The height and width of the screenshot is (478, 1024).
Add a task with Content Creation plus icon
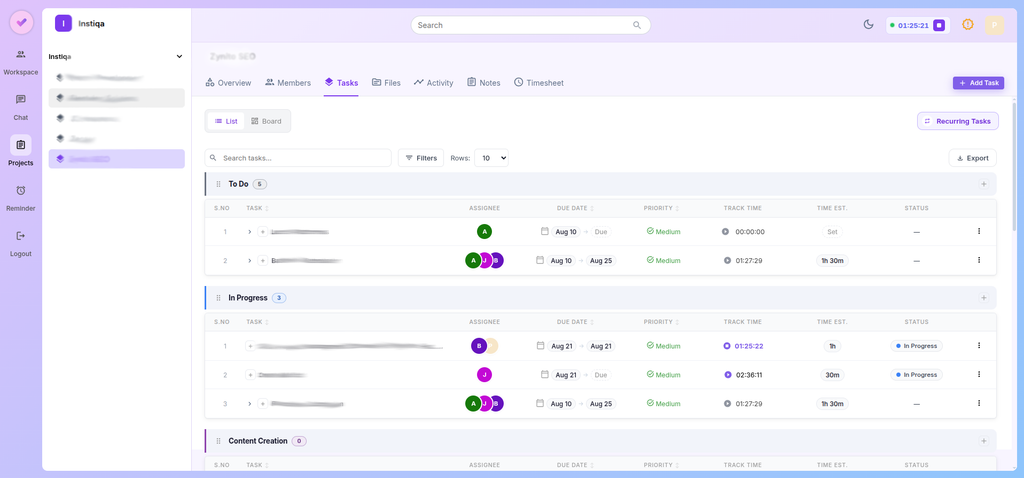pyautogui.click(x=984, y=441)
